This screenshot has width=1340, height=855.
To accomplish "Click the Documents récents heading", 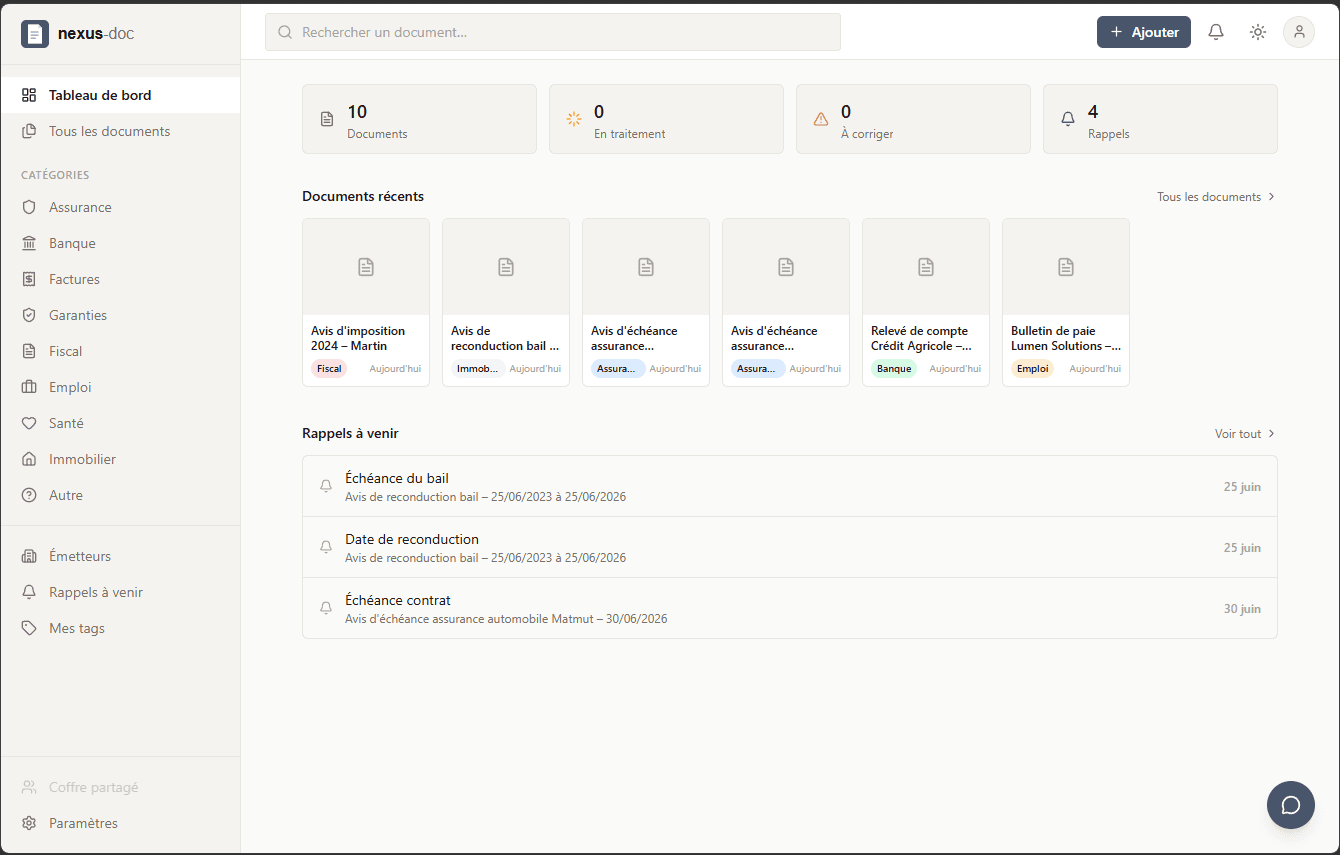I will coord(363,196).
